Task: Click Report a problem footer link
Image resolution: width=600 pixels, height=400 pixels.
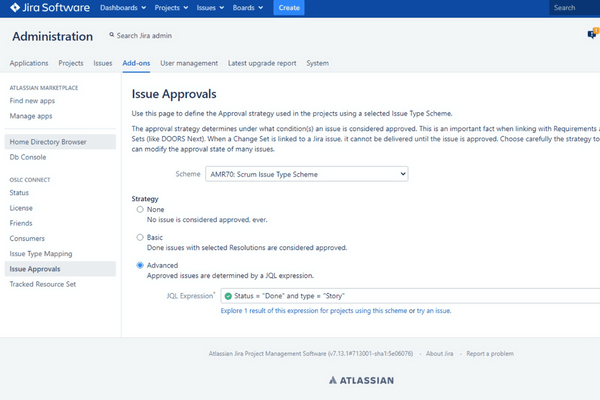Action: pos(490,354)
